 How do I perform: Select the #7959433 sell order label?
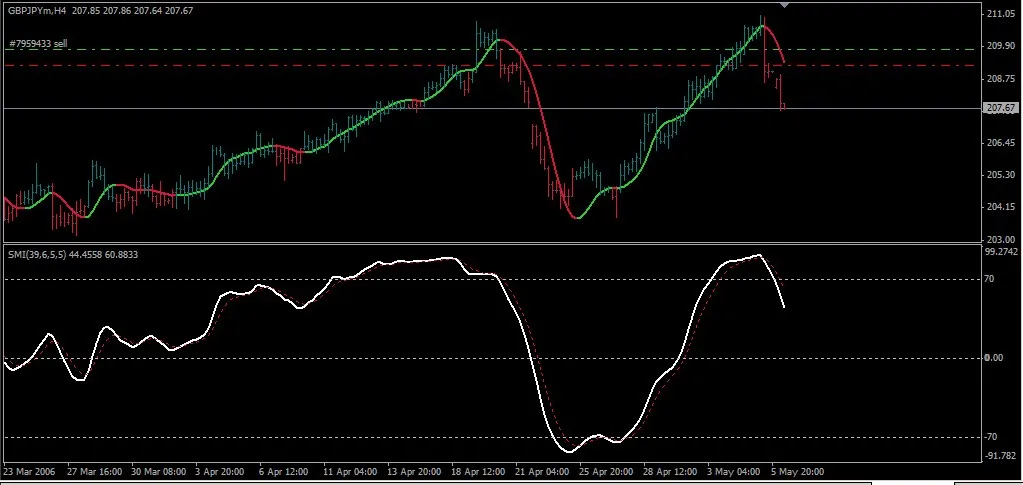click(x=38, y=44)
